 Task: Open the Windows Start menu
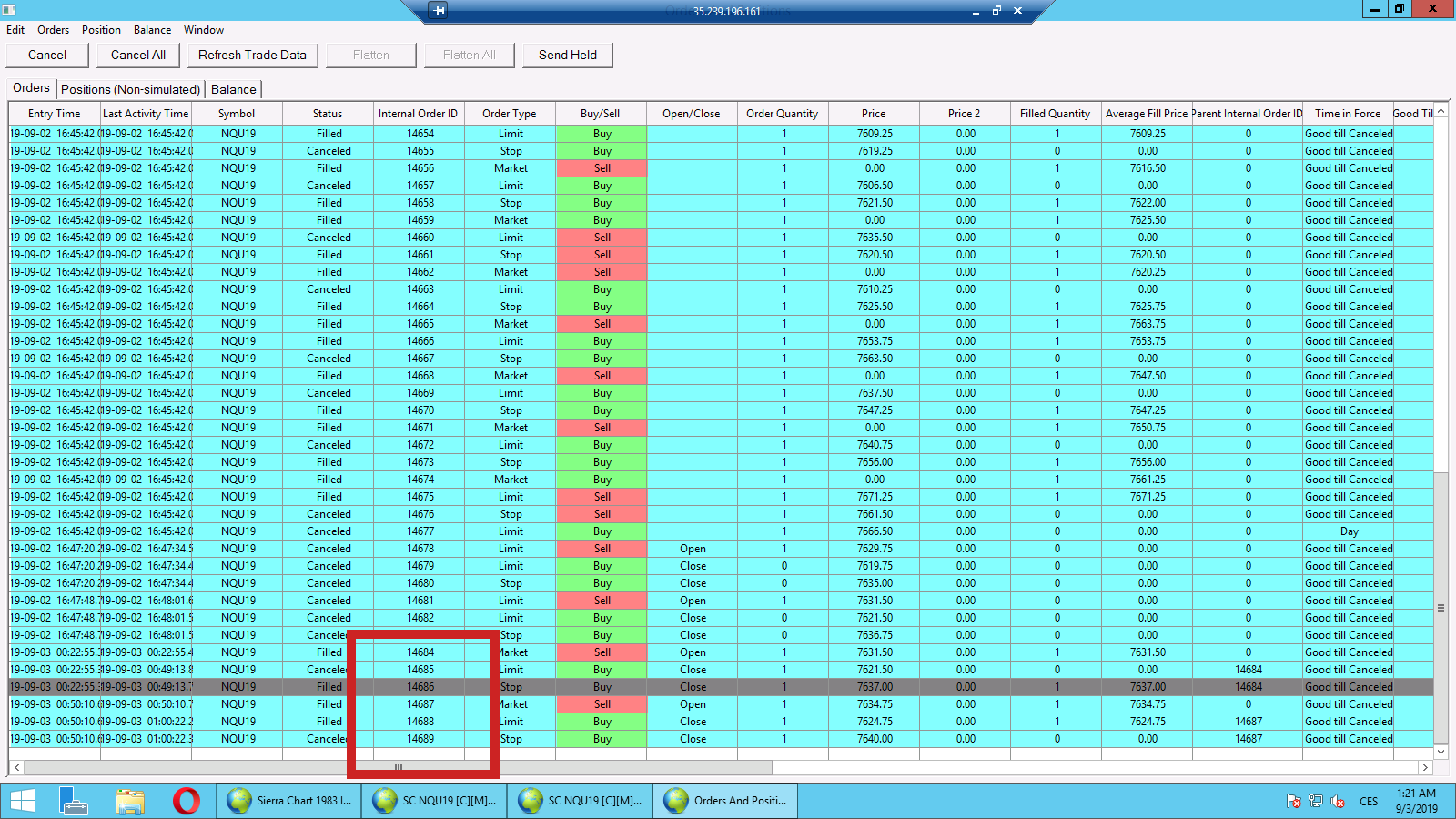point(23,801)
